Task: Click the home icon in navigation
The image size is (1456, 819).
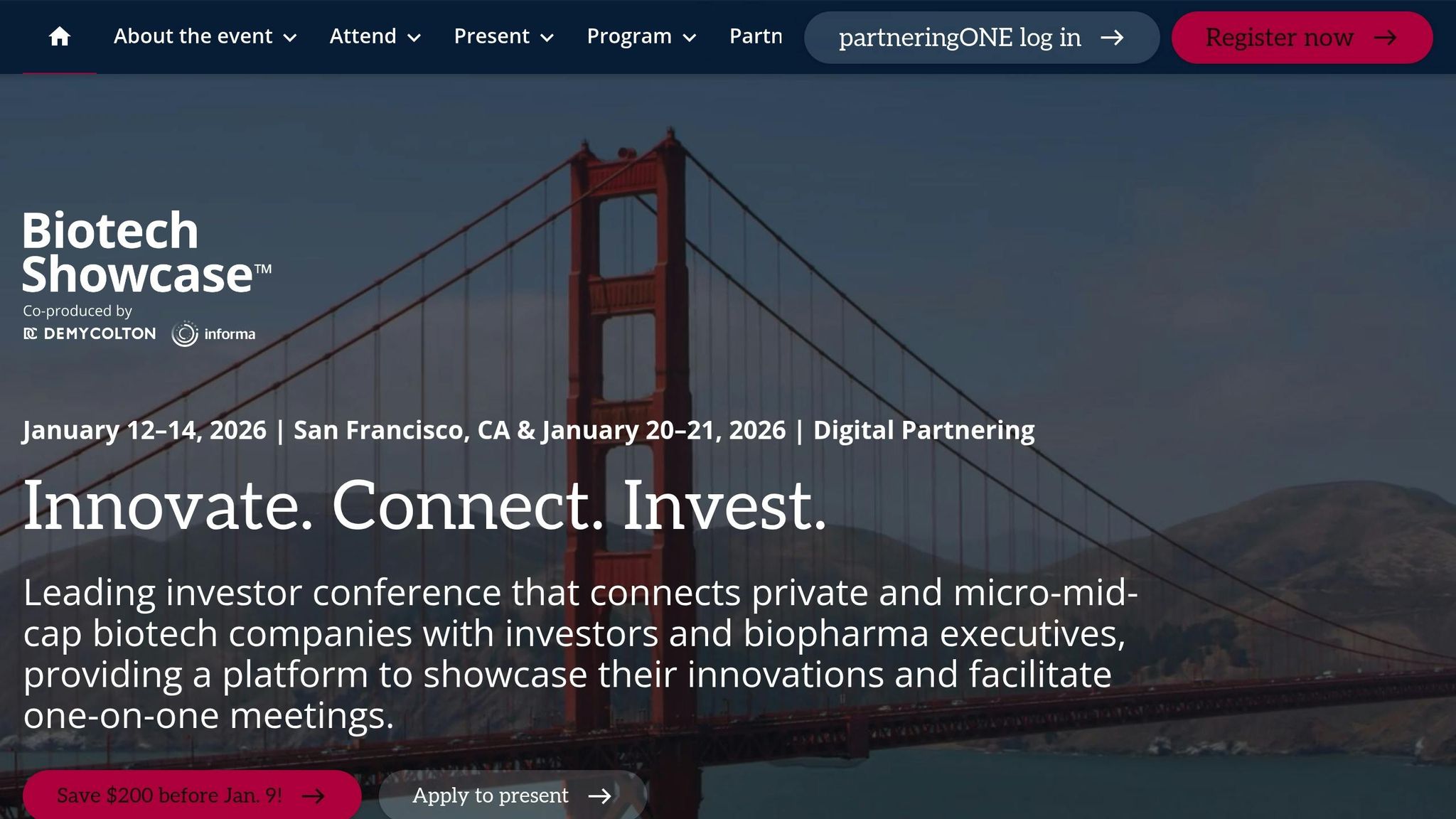Action: click(60, 36)
